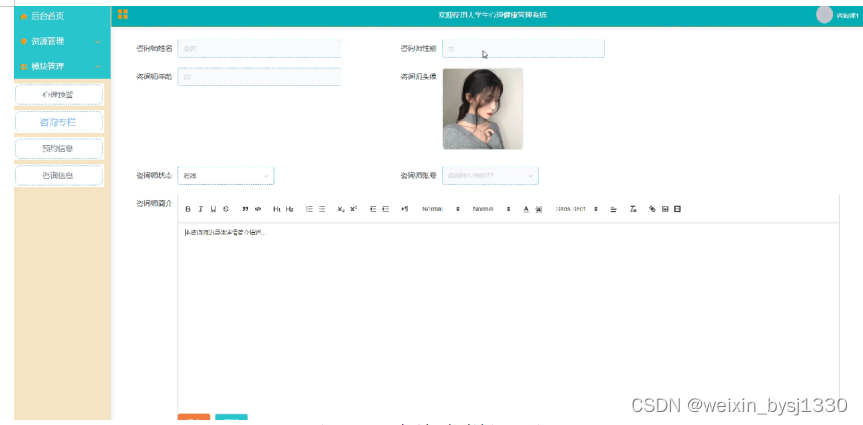The height and width of the screenshot is (425, 863).
Task: Increase indent in the editor
Action: (x=385, y=209)
